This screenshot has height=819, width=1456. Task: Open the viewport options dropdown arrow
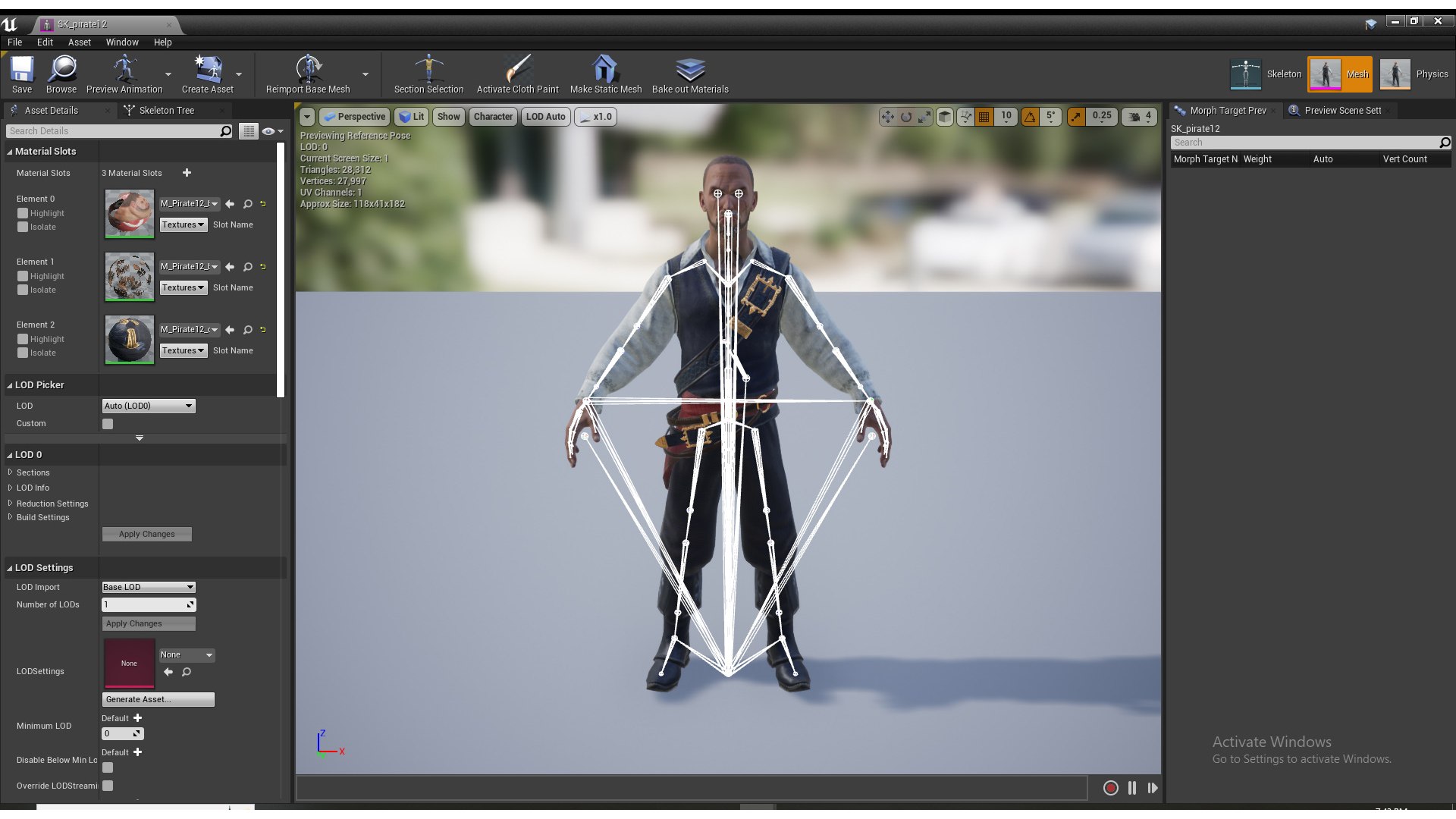307,117
